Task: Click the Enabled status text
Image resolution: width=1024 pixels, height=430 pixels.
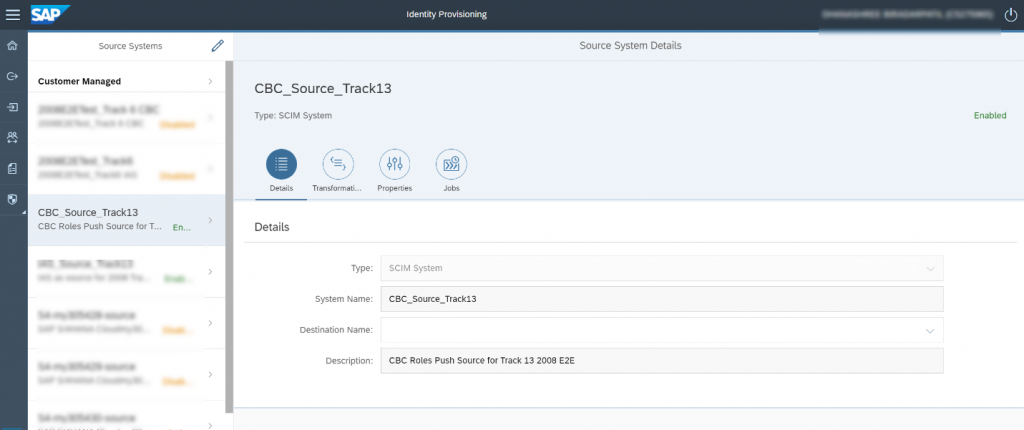Action: 990,115
